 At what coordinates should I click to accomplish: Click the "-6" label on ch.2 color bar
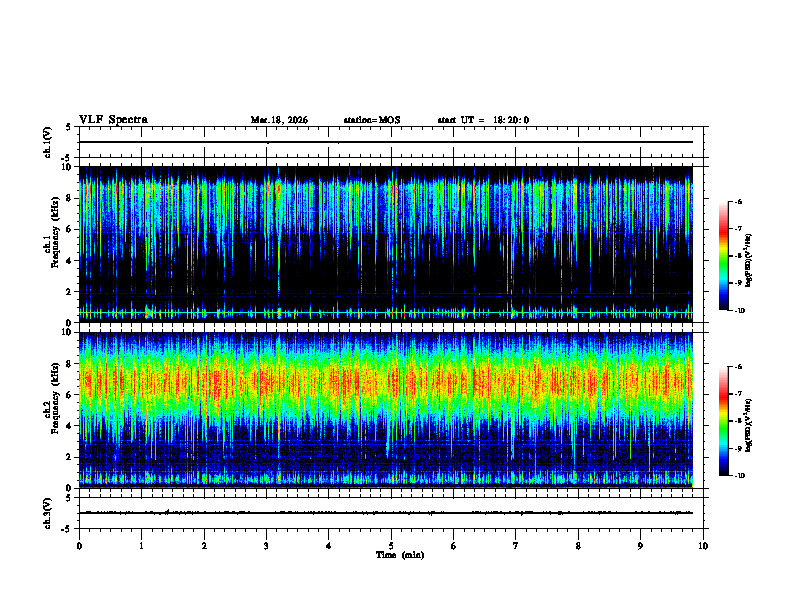[738, 367]
